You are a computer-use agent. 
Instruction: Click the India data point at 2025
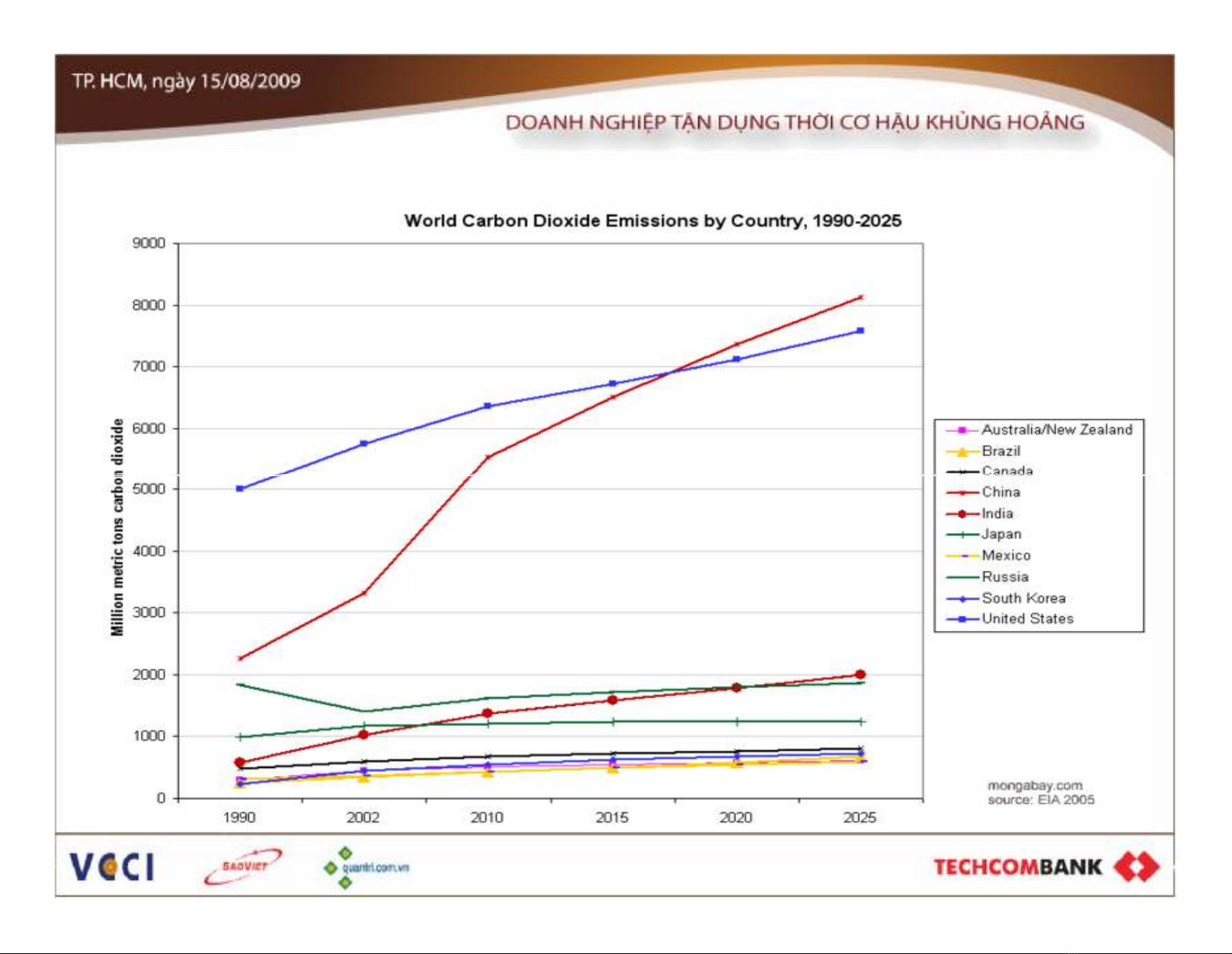[860, 675]
